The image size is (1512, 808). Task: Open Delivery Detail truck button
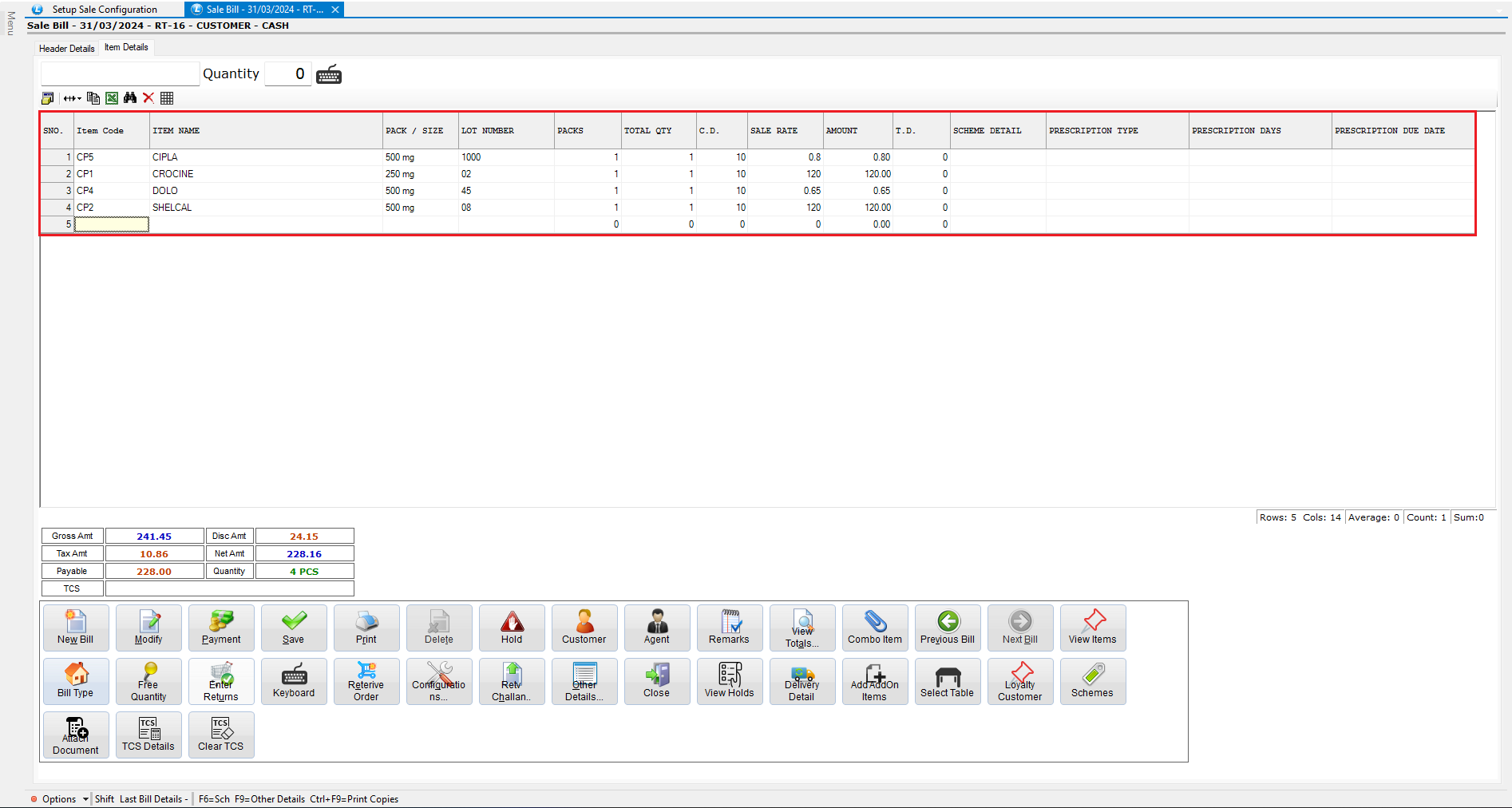point(802,681)
